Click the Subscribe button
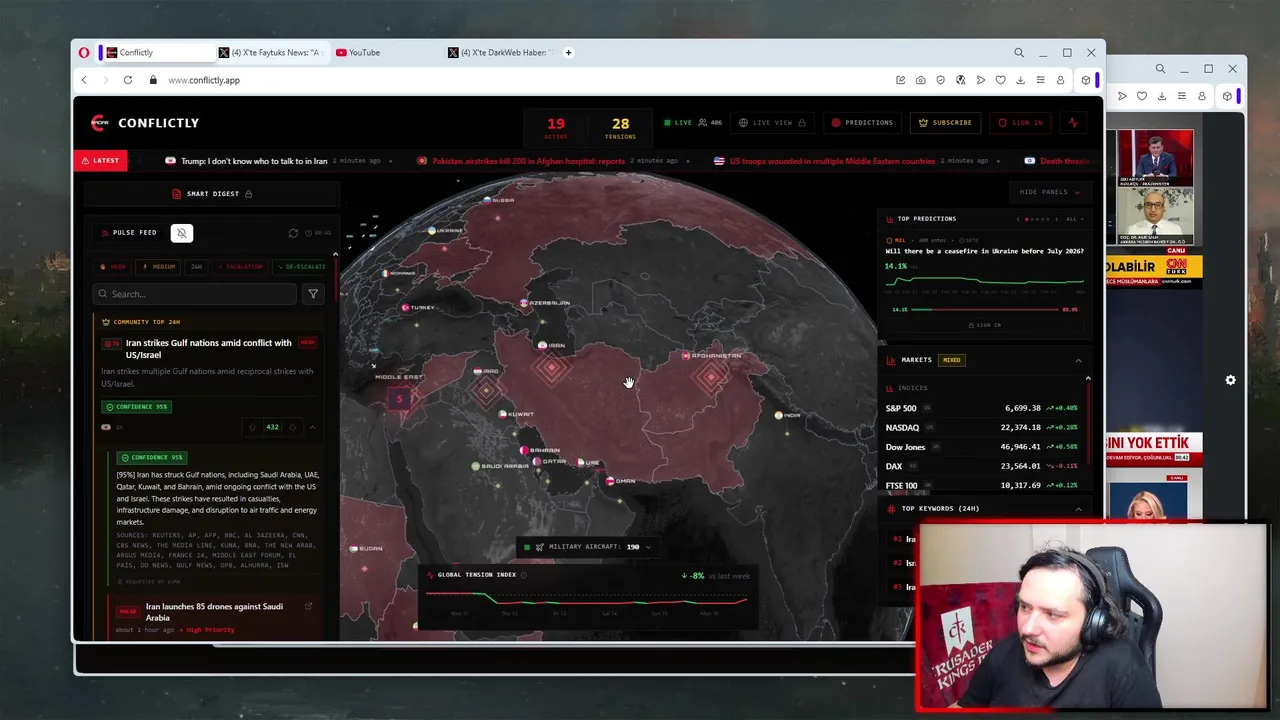The image size is (1280, 720). [945, 123]
